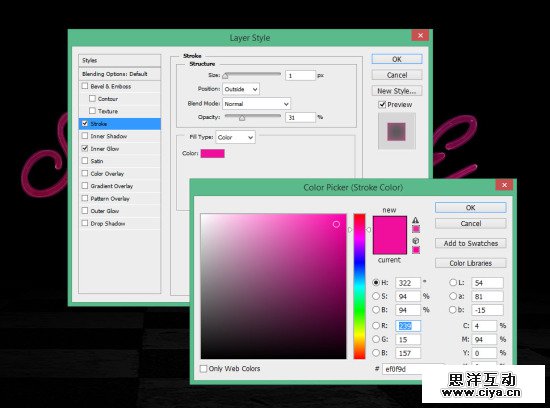Click the Layer Style preview thumbnail

[397, 131]
